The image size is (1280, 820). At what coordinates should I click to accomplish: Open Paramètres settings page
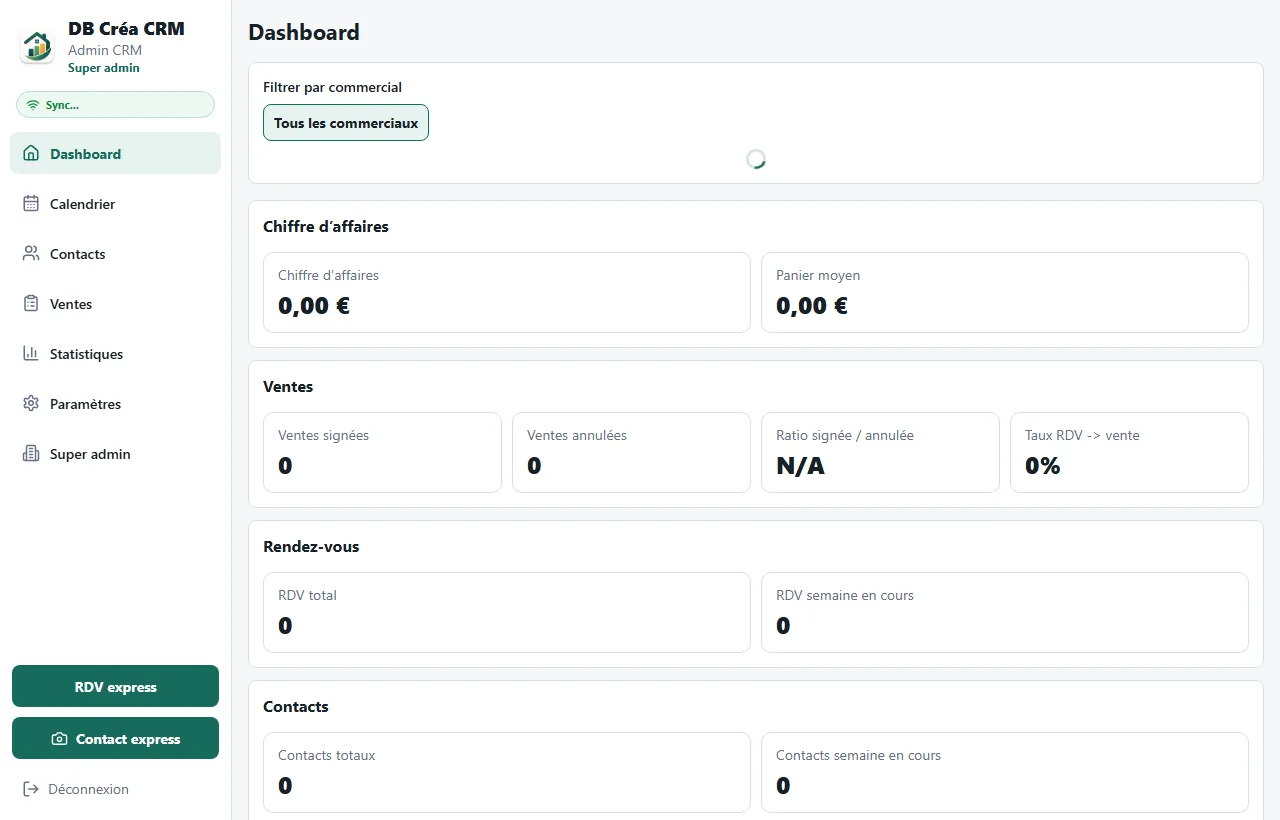click(115, 403)
